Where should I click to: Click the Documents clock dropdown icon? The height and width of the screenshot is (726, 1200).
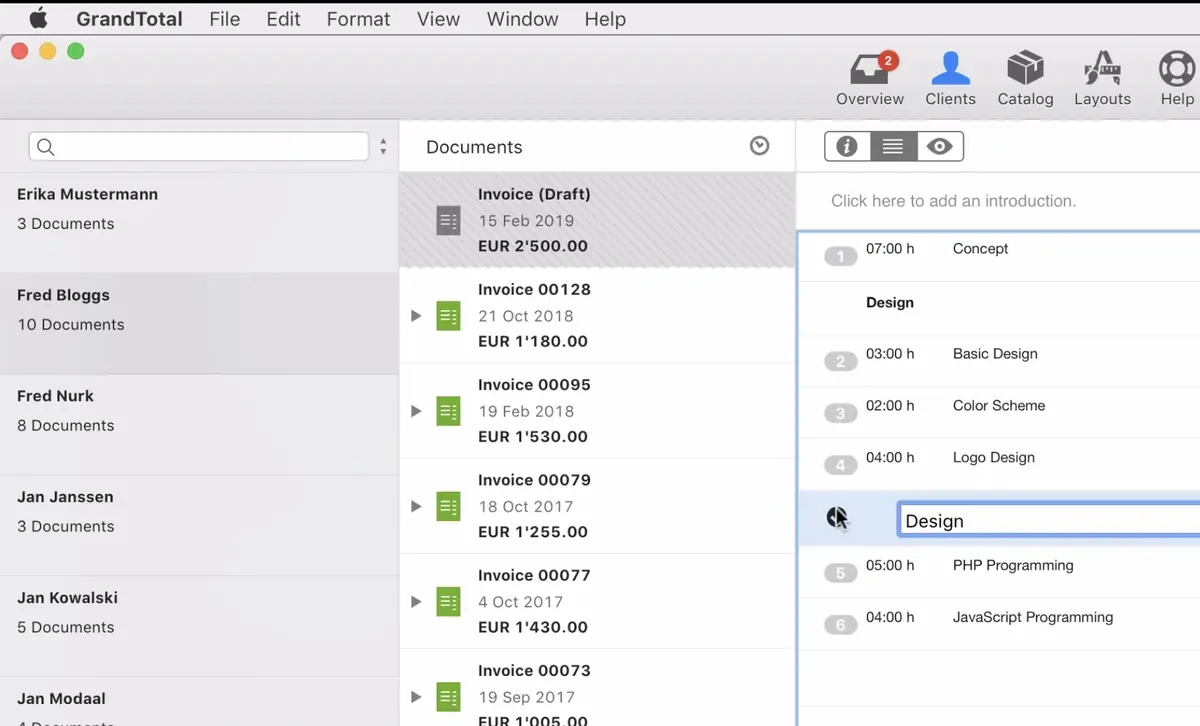760,146
